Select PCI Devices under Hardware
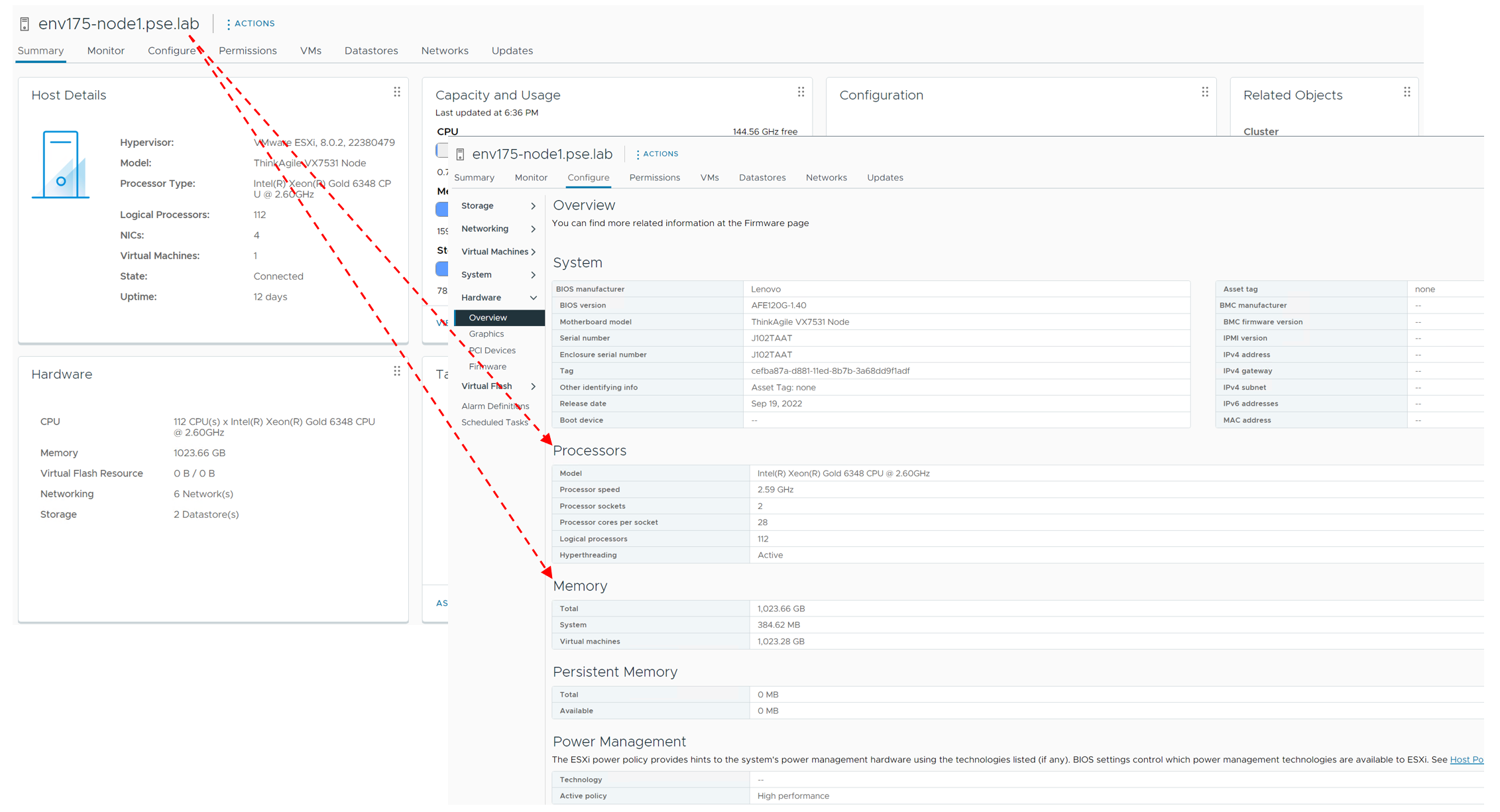This screenshot has height=812, width=1500. click(492, 351)
